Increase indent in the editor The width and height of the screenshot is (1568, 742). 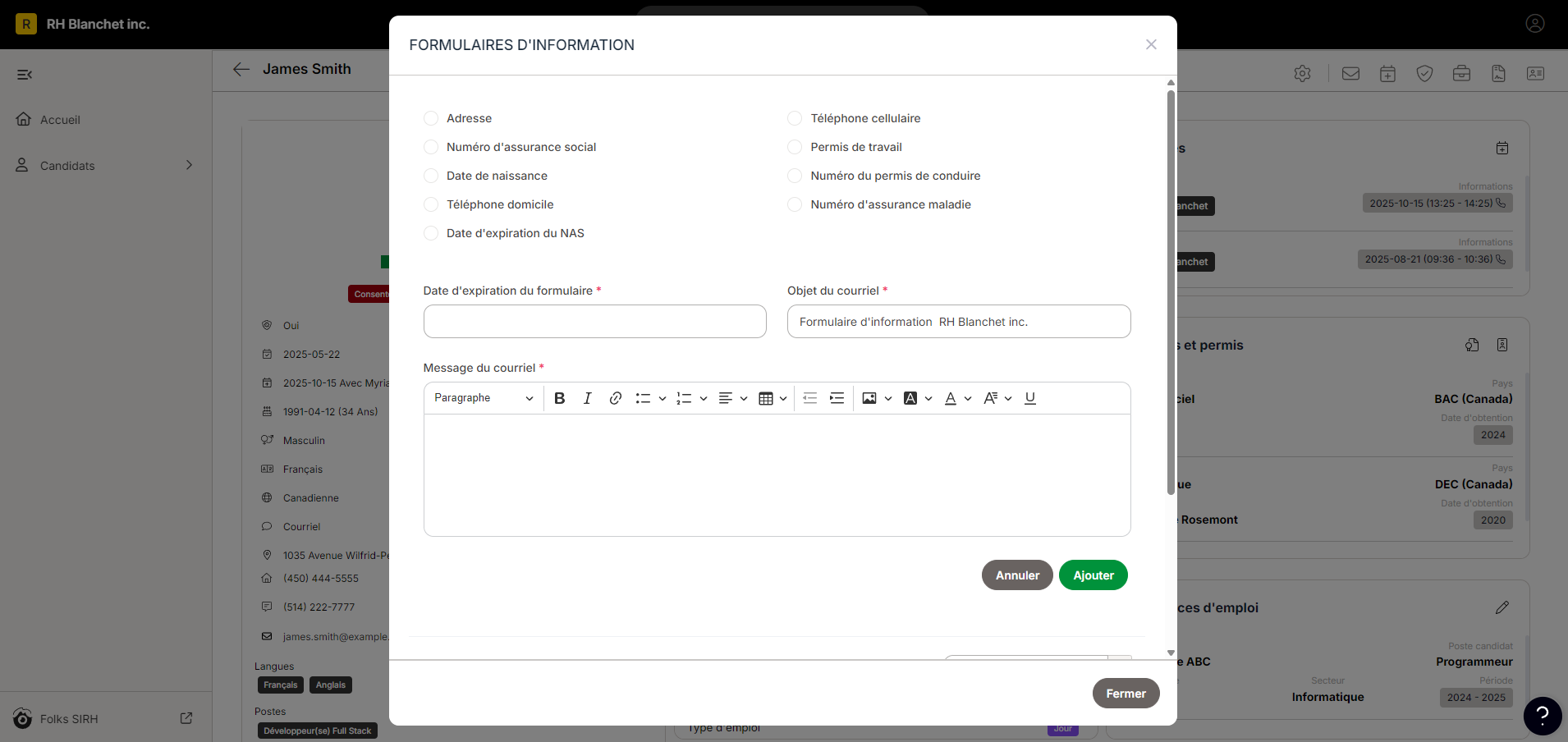tap(837, 398)
